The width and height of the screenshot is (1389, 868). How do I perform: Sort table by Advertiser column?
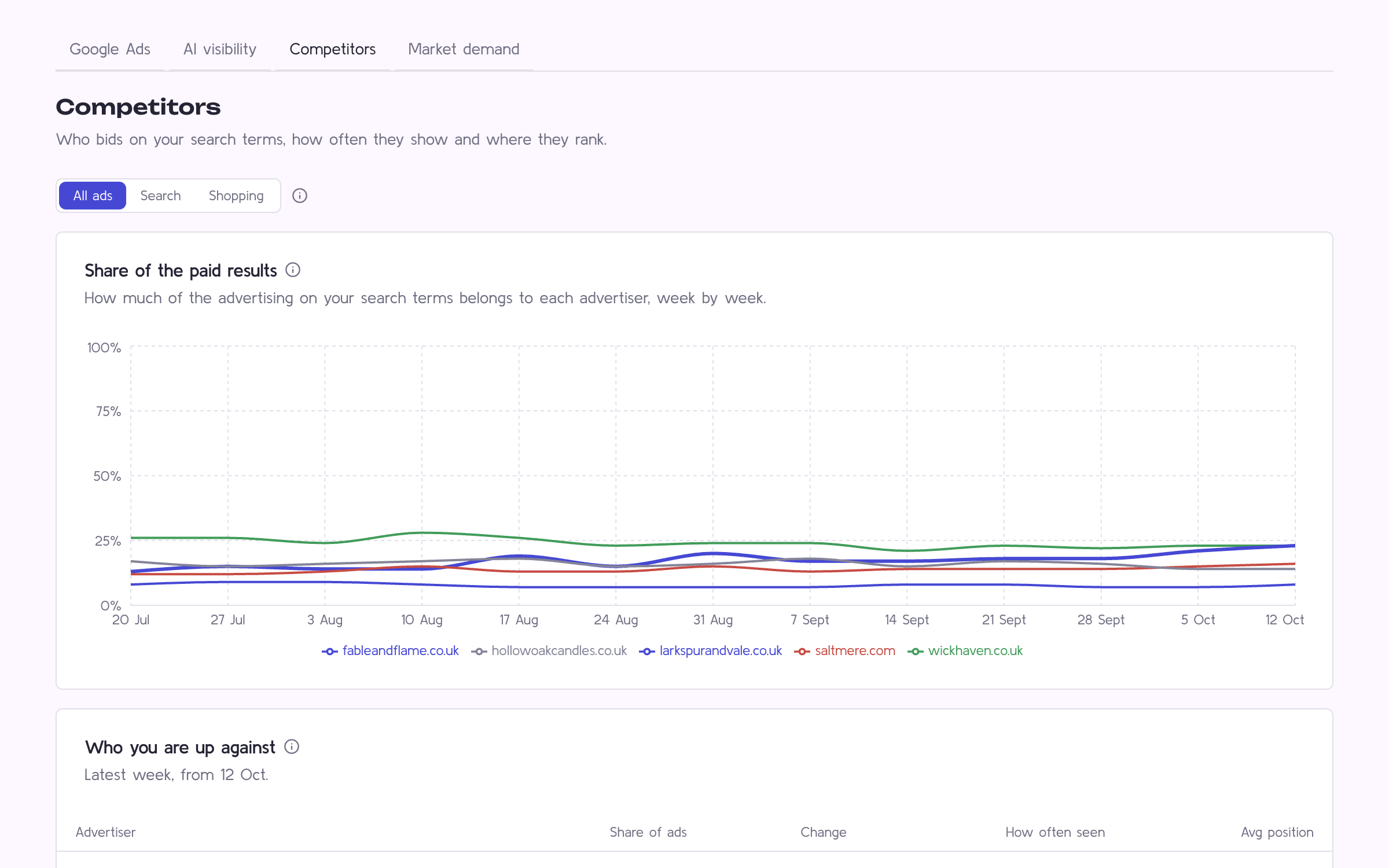pos(105,832)
